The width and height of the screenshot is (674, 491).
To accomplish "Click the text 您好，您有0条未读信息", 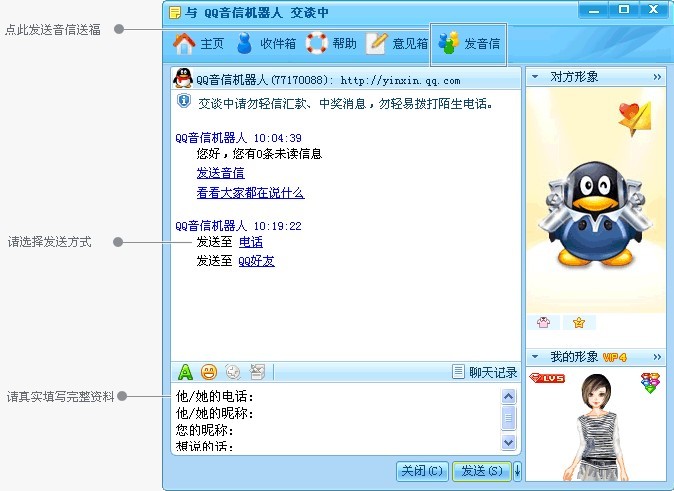I will tap(259, 154).
